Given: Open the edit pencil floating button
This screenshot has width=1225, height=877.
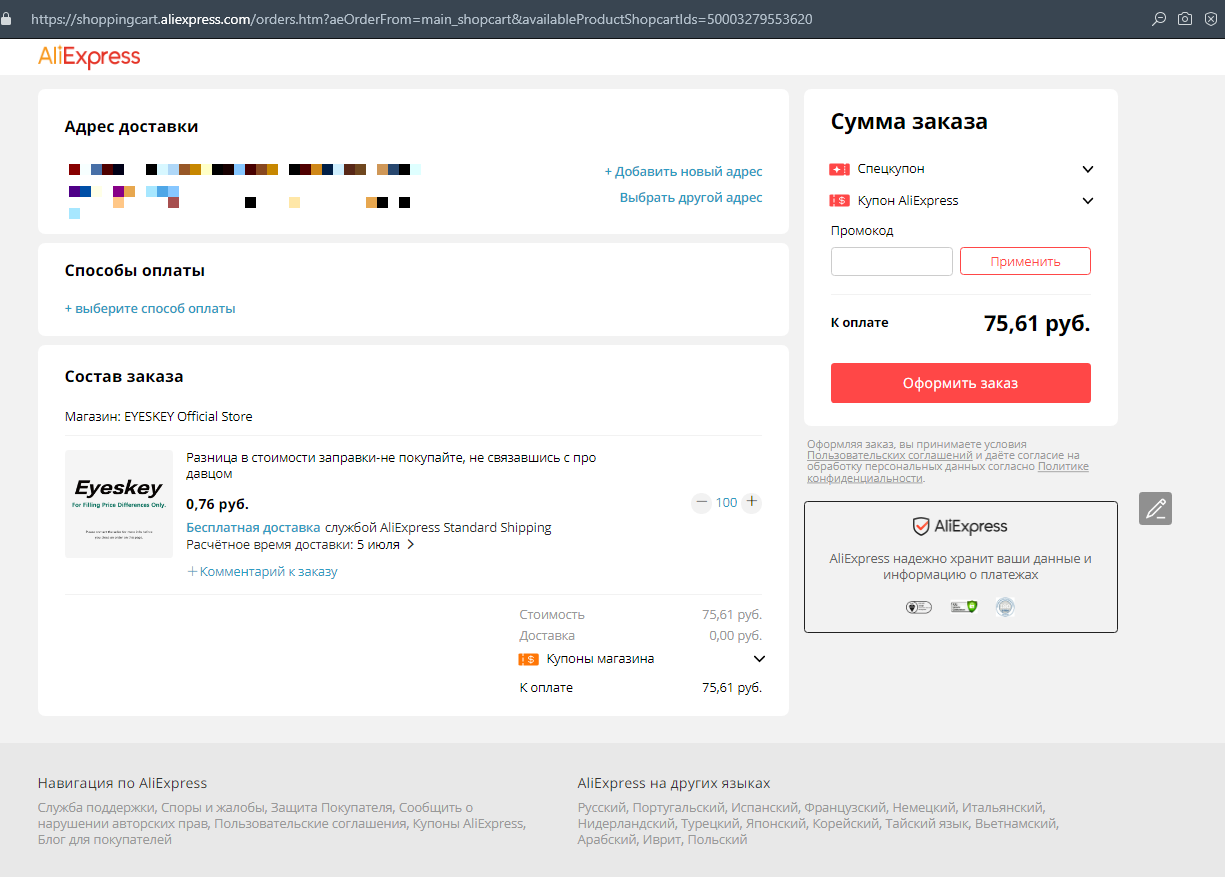Looking at the screenshot, I should [x=1155, y=508].
